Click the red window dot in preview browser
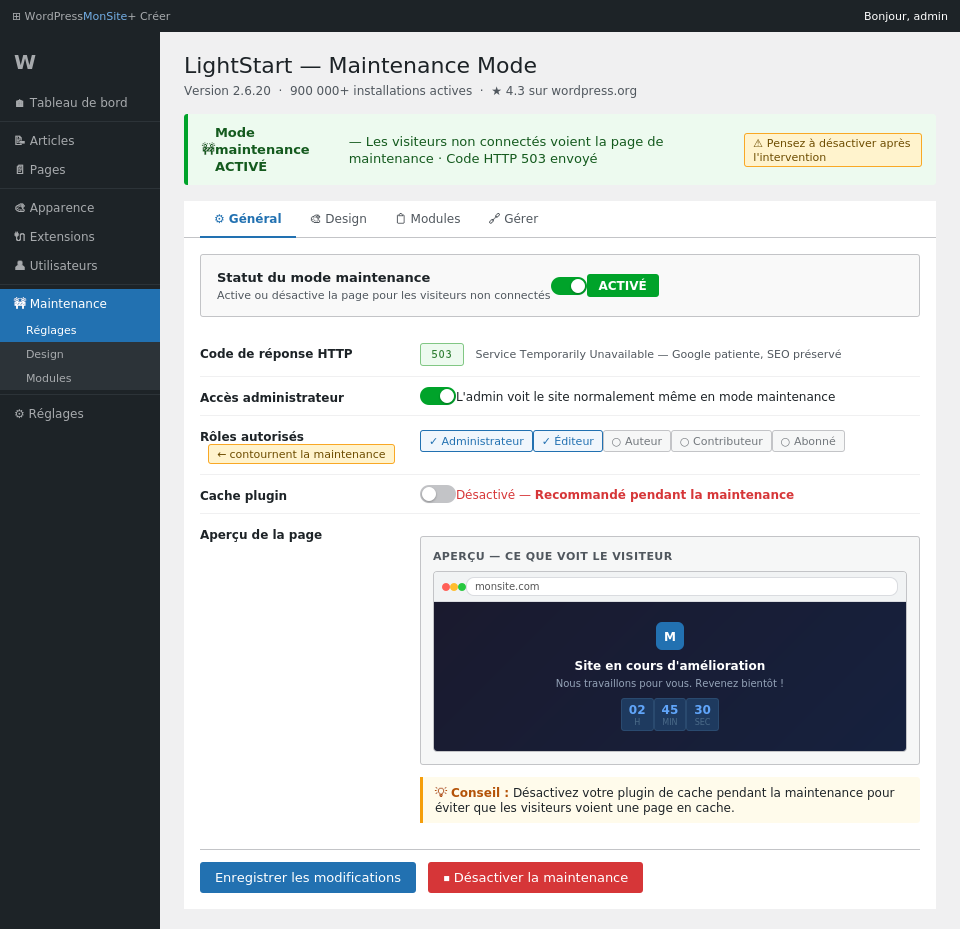 (x=446, y=587)
